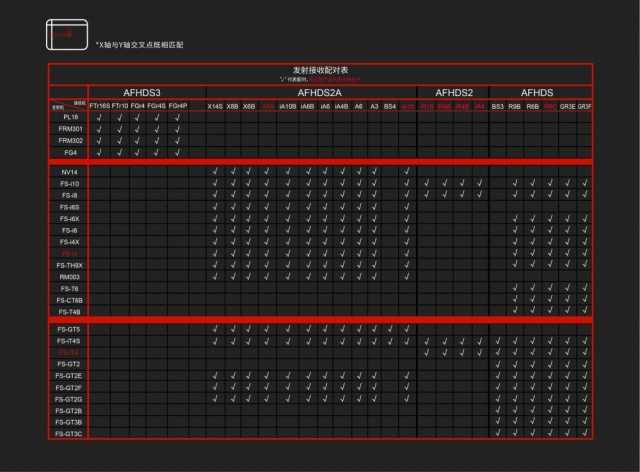The height and width of the screenshot is (472, 640).
Task: Select the AFHDS2 protocol group header
Action: coord(452,92)
